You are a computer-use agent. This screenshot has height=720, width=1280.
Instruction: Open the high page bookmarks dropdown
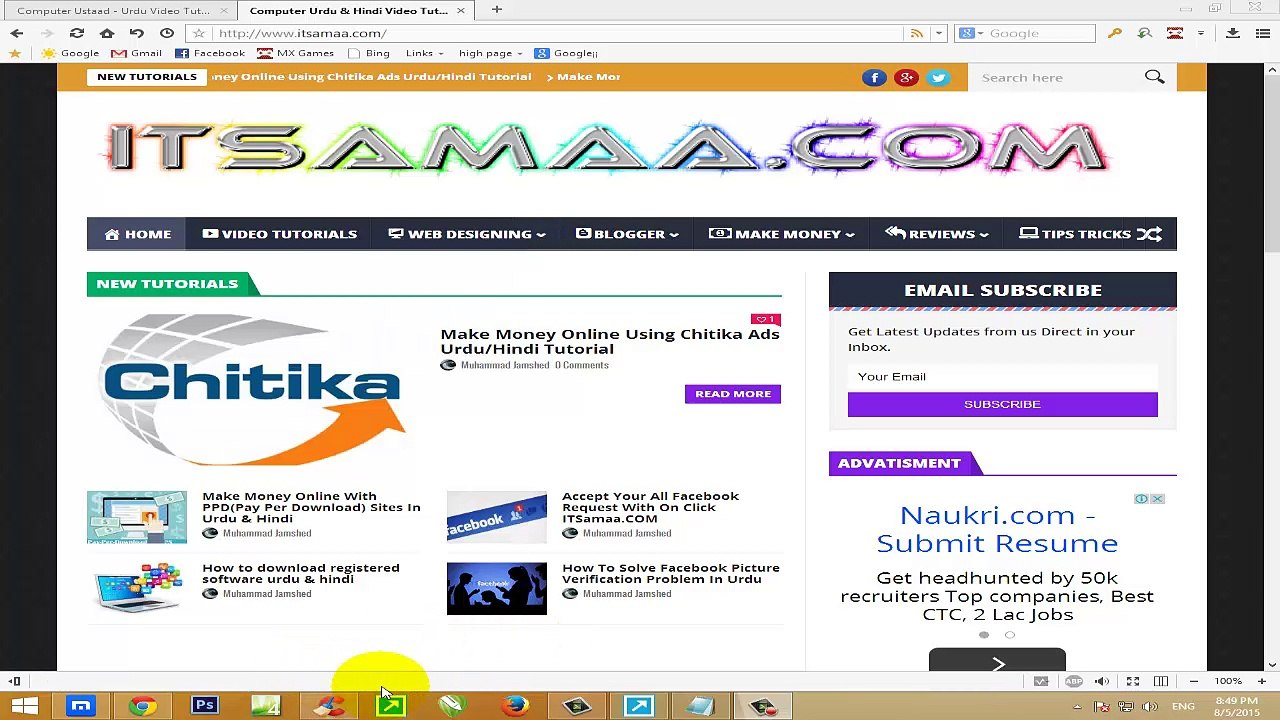pyautogui.click(x=491, y=53)
